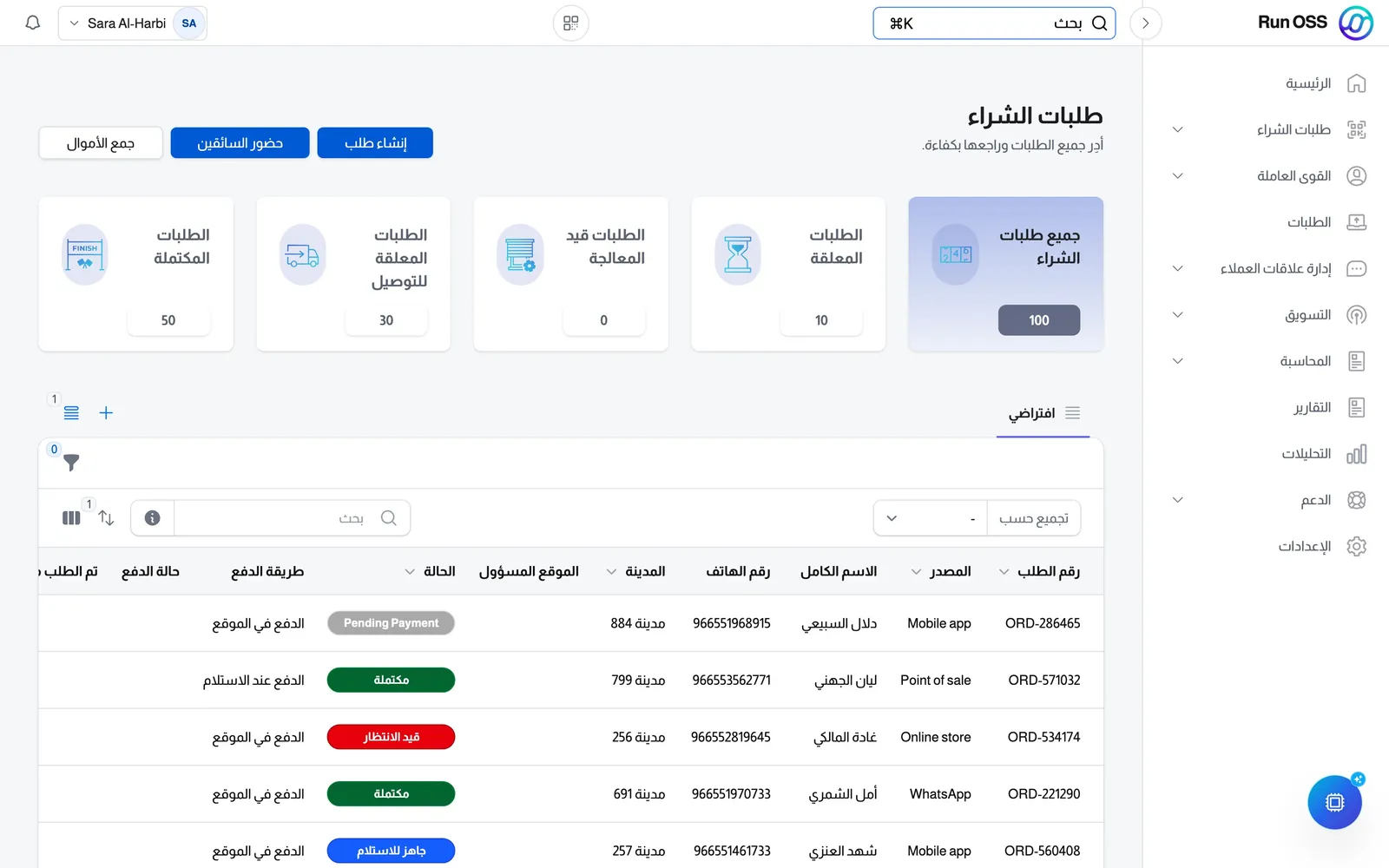Open the المدينة column dropdown arrow
The width and height of the screenshot is (1389, 868).
[x=611, y=572]
